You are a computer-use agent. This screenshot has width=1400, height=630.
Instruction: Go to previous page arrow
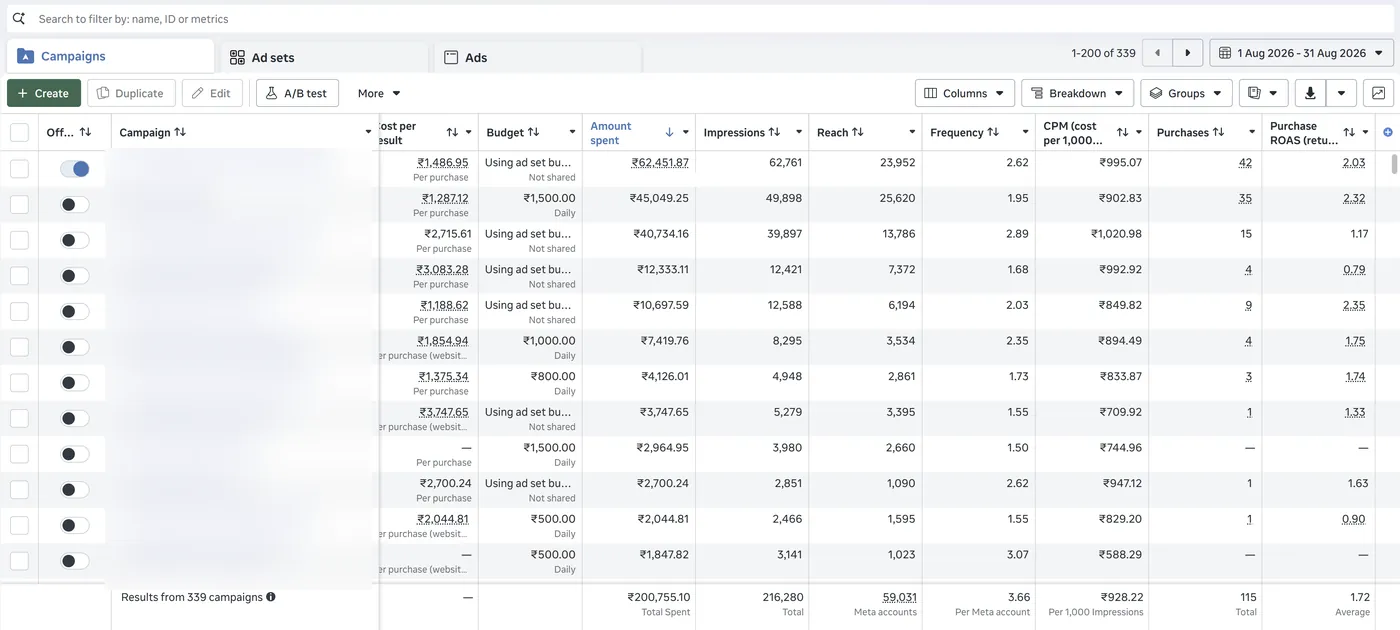click(1157, 53)
